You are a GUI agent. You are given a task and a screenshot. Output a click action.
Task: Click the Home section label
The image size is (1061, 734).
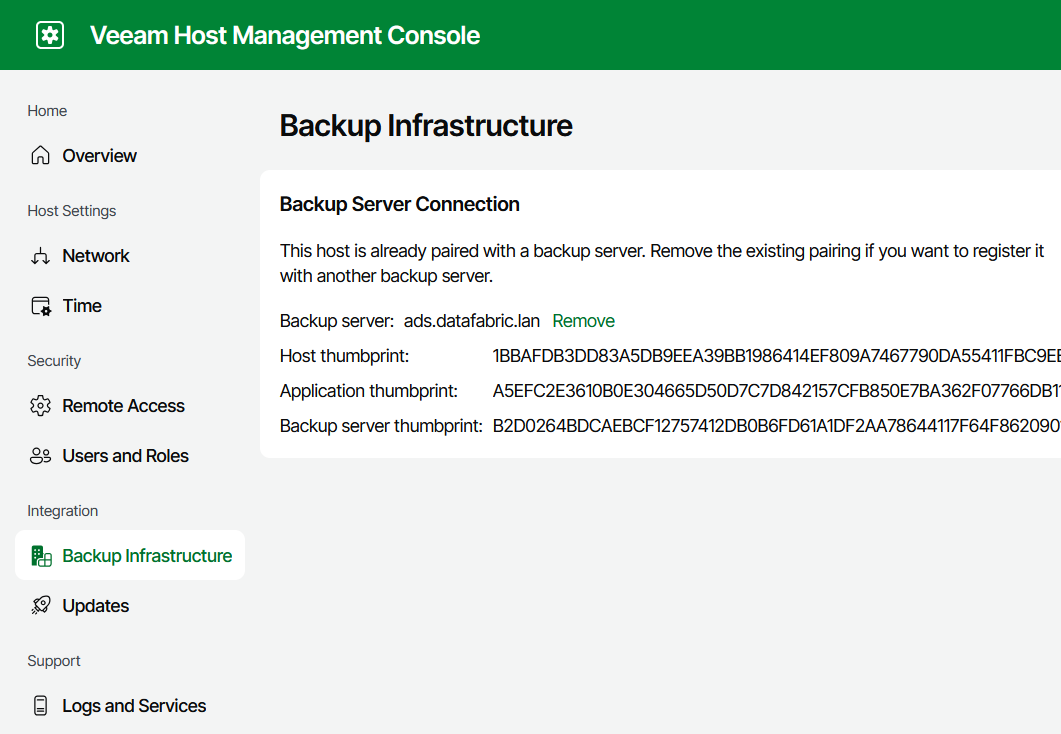(x=47, y=111)
